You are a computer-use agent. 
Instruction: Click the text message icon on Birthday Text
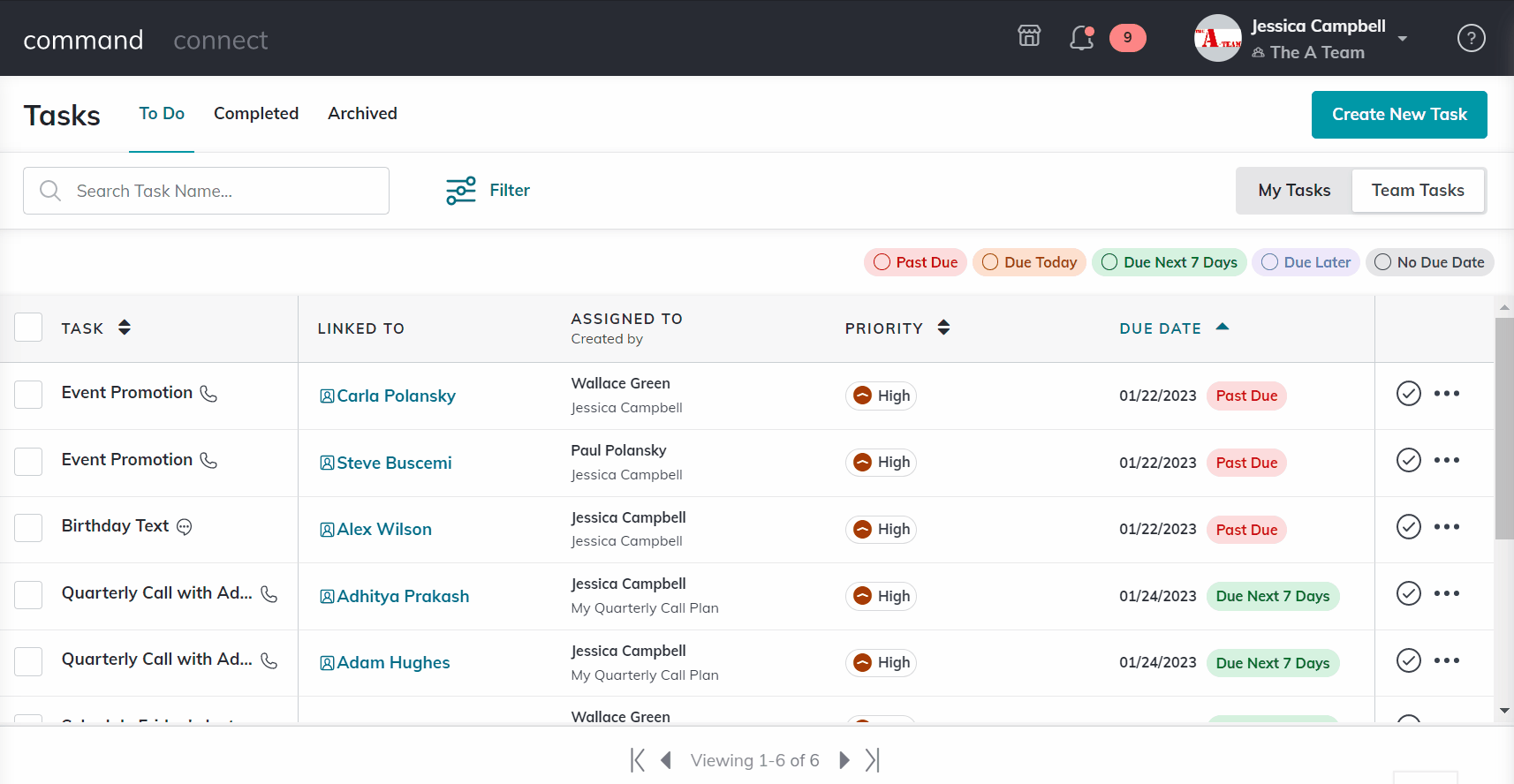click(184, 527)
